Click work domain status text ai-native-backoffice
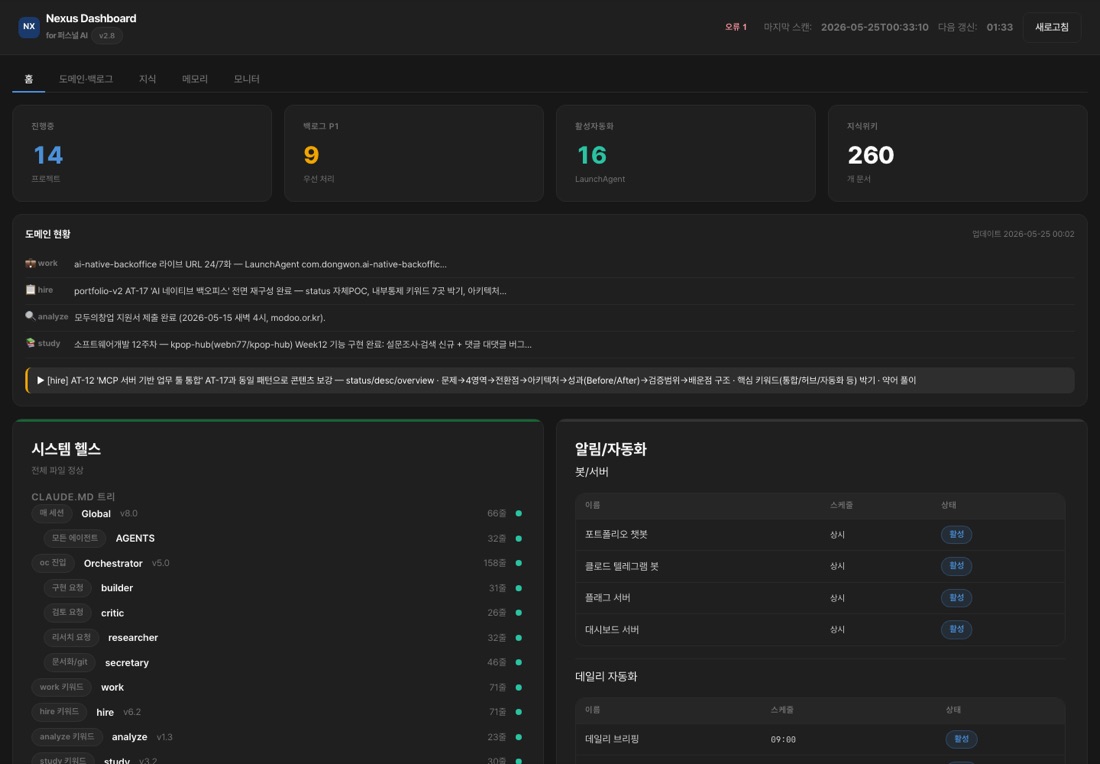The height and width of the screenshot is (764, 1100). [x=260, y=264]
